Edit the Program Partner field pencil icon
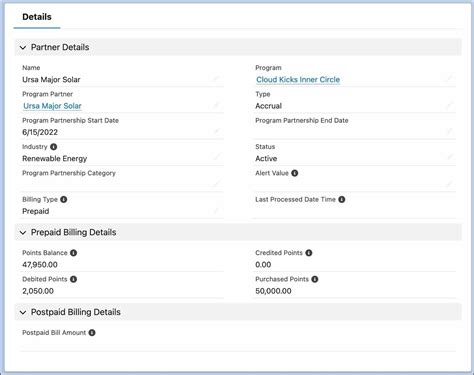The width and height of the screenshot is (474, 375). point(216,105)
